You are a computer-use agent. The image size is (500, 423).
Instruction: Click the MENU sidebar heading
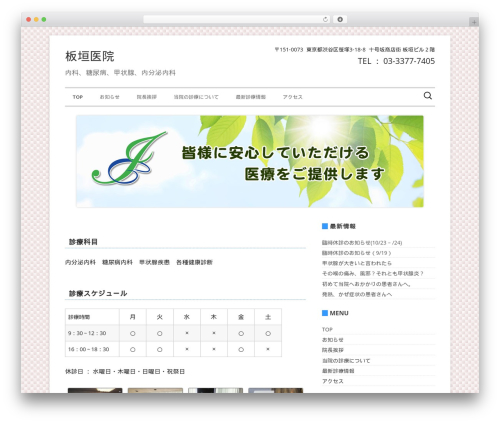[x=339, y=313]
